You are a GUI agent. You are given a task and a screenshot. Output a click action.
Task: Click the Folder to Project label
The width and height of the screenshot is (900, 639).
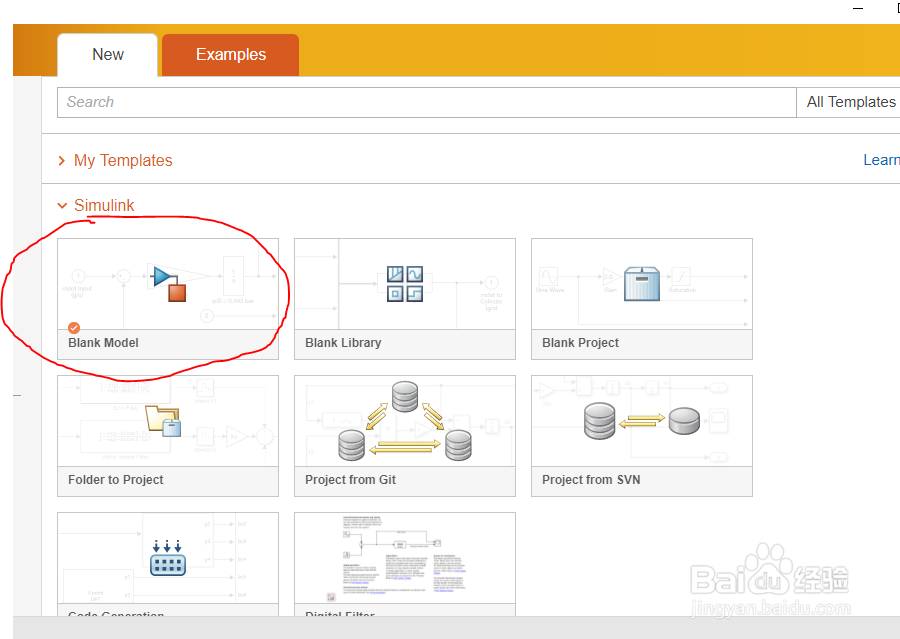pos(116,480)
